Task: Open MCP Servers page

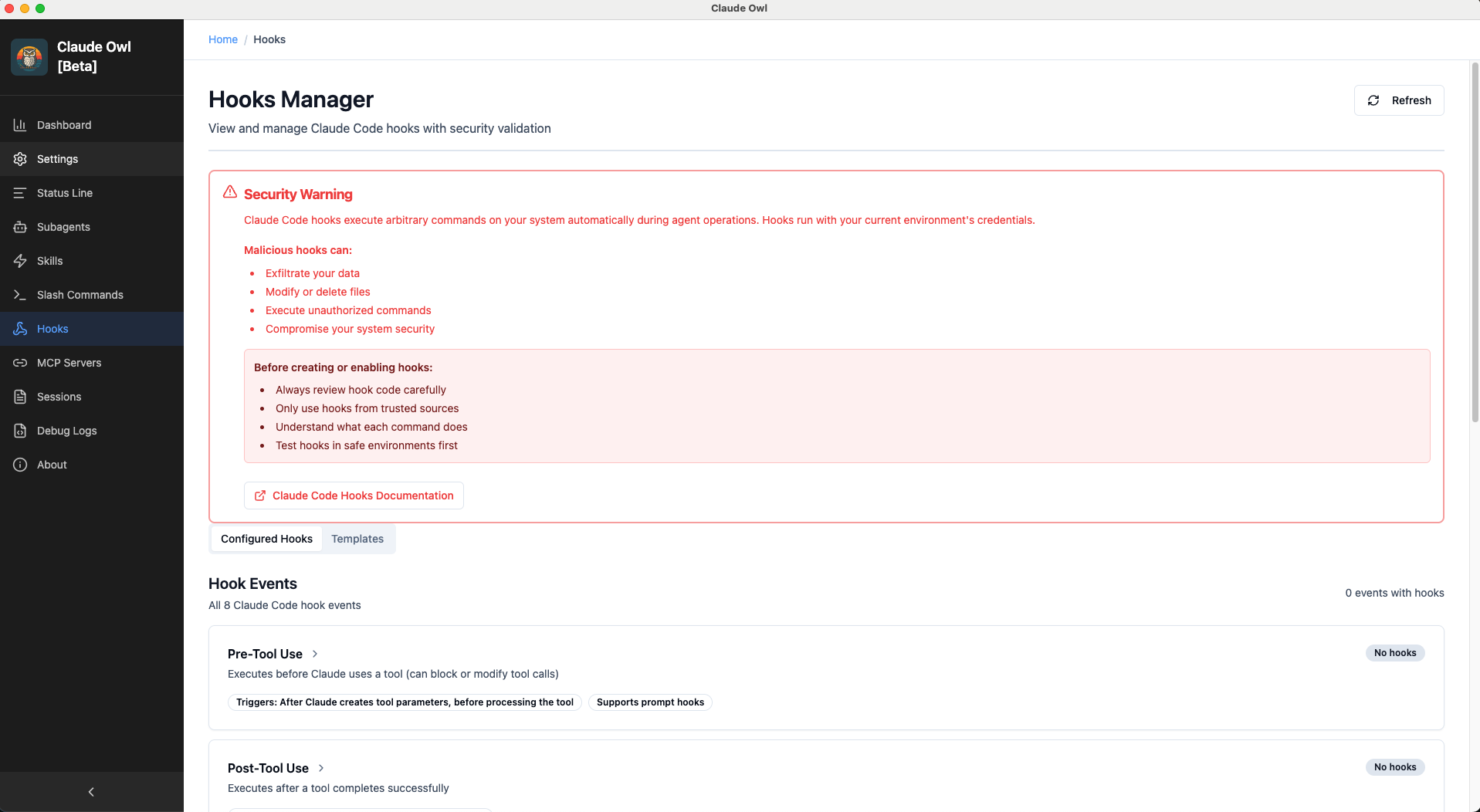Action: coord(92,363)
